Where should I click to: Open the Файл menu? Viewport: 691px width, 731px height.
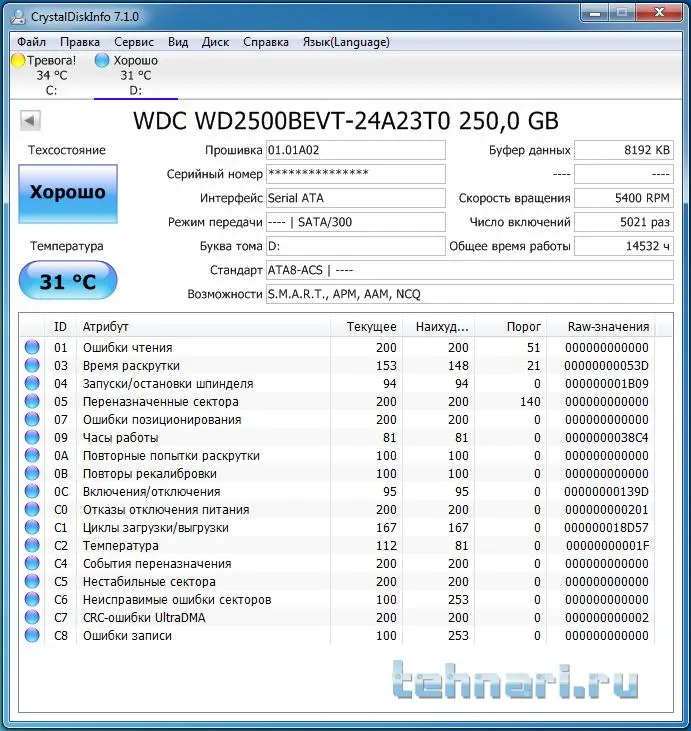(x=31, y=42)
